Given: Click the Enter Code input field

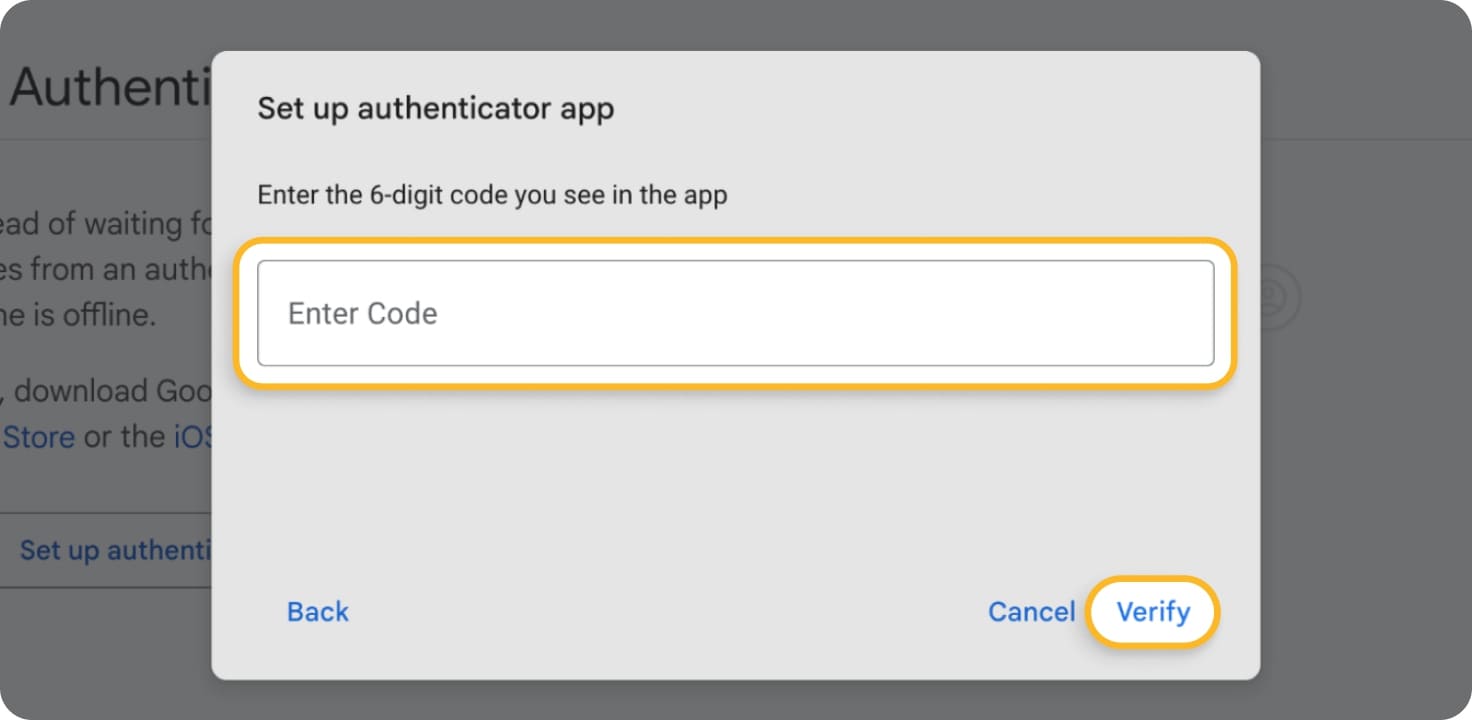Looking at the screenshot, I should pyautogui.click(x=736, y=313).
